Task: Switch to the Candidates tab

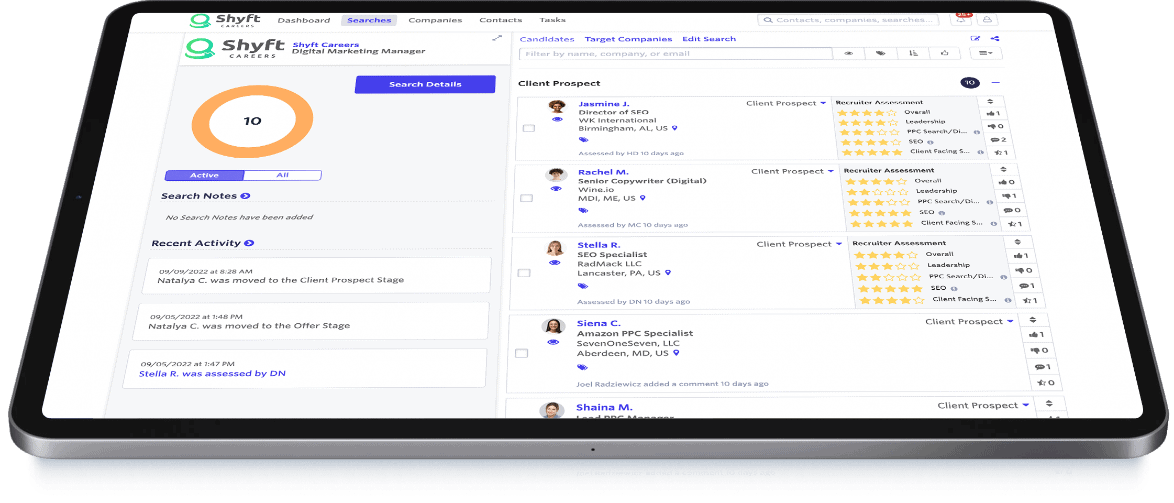Action: [x=547, y=39]
